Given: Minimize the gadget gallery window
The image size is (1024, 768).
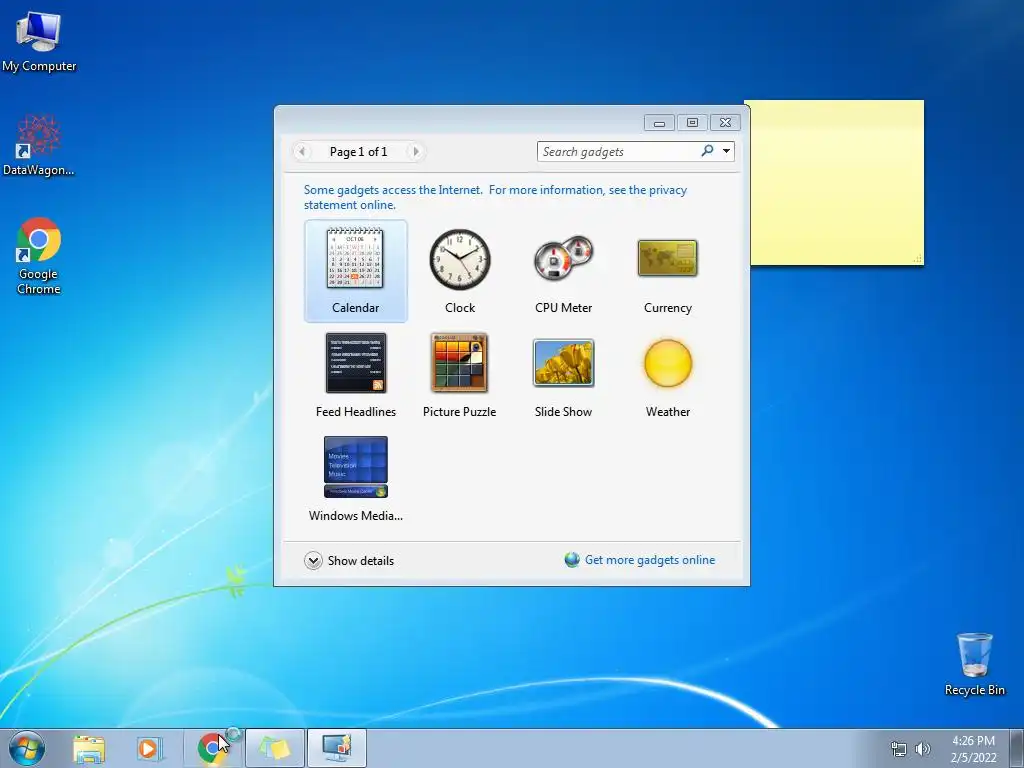Looking at the screenshot, I should (660, 123).
